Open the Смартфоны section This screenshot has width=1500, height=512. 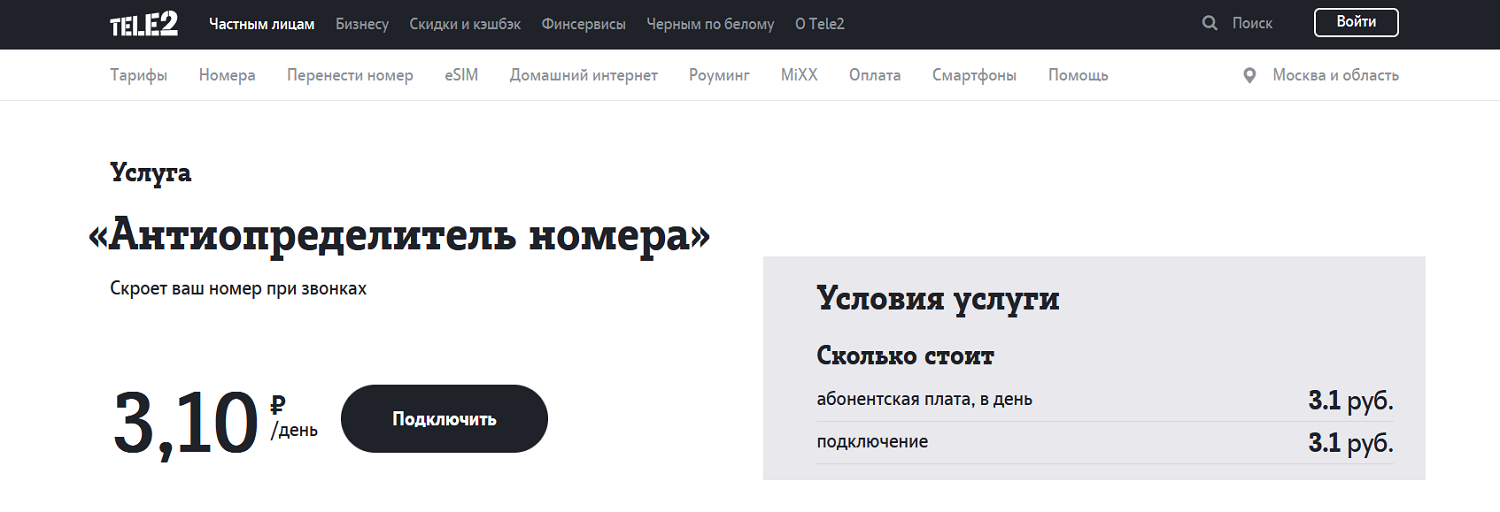[974, 75]
